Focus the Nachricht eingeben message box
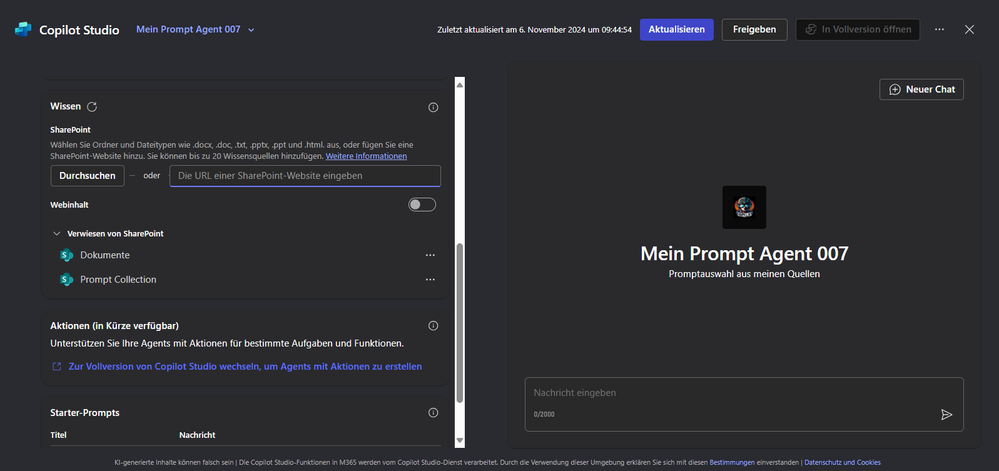Viewport: 999px width, 471px height. [x=744, y=404]
